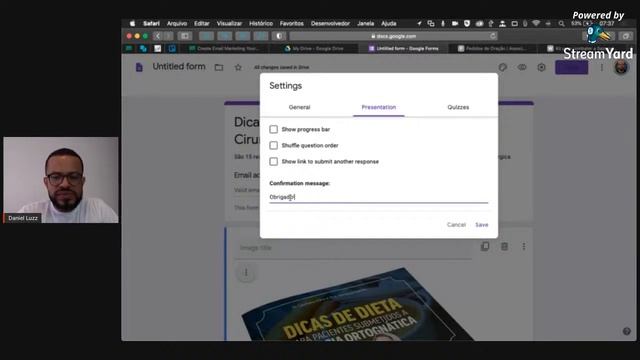640x360 pixels.
Task: Open the Visualizar menu
Action: pos(229,24)
